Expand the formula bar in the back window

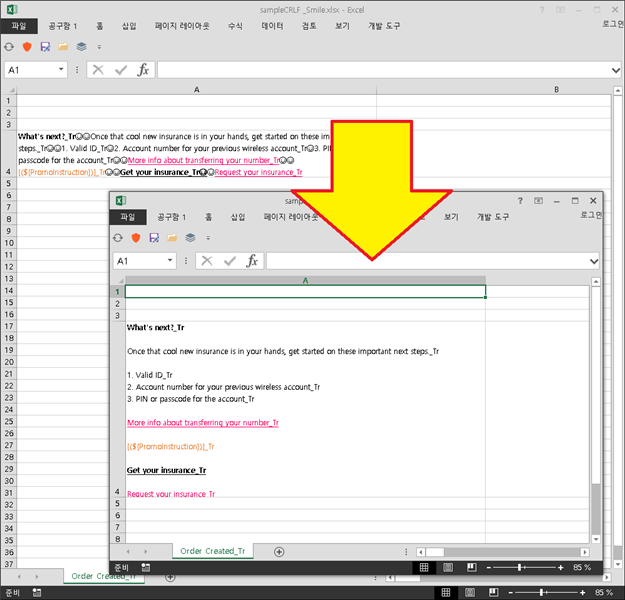click(616, 71)
